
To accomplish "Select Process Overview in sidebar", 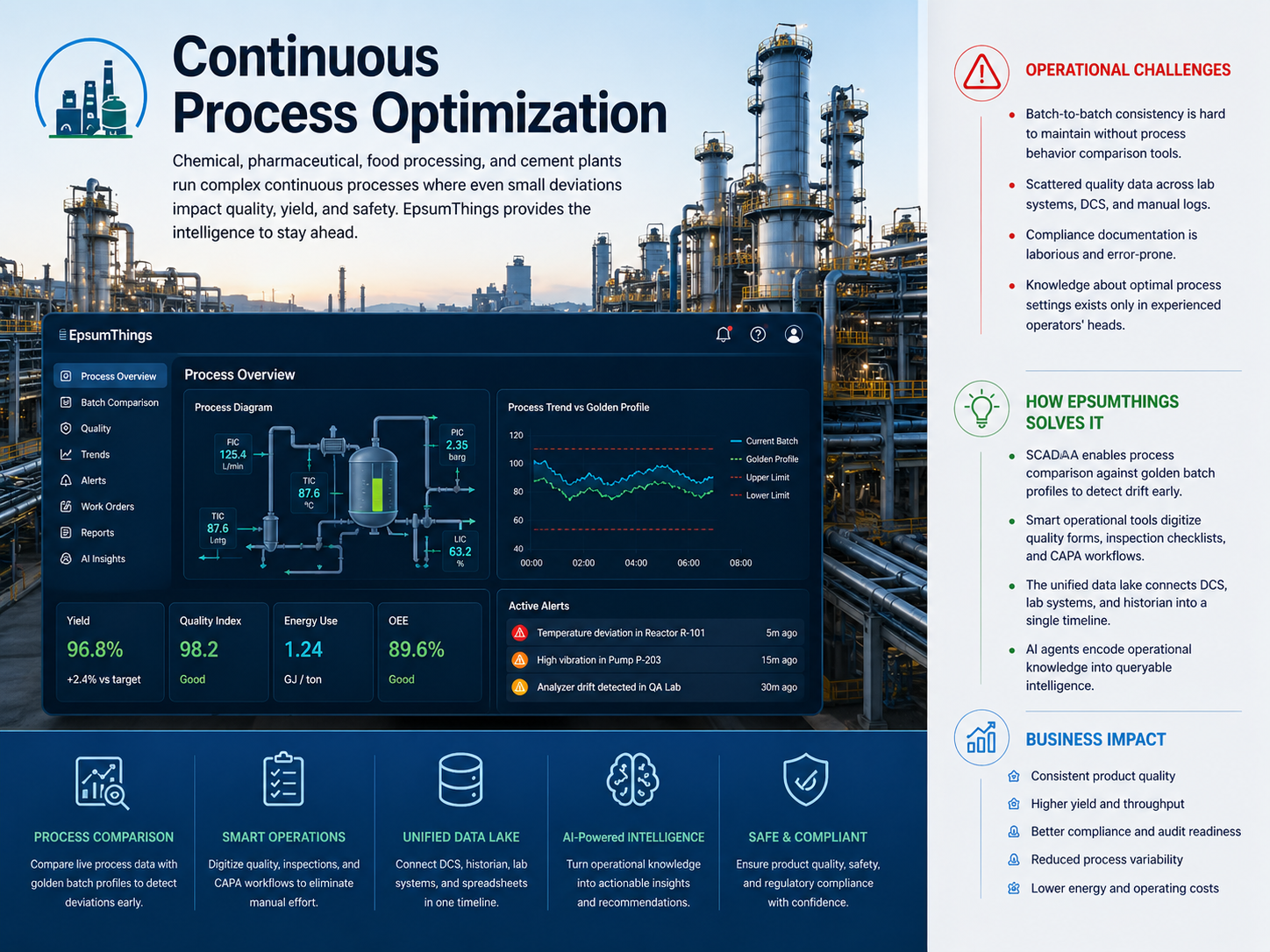I will click(111, 376).
